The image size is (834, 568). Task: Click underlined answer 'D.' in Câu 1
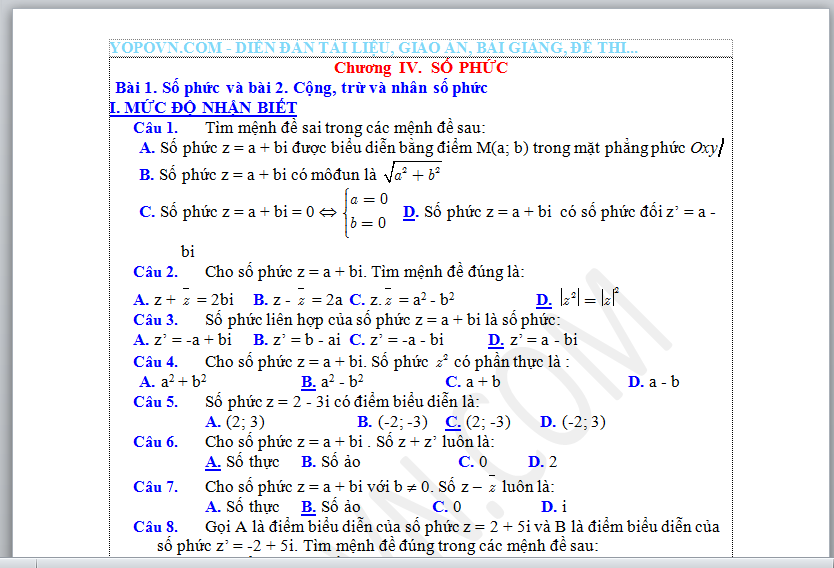pos(410,211)
